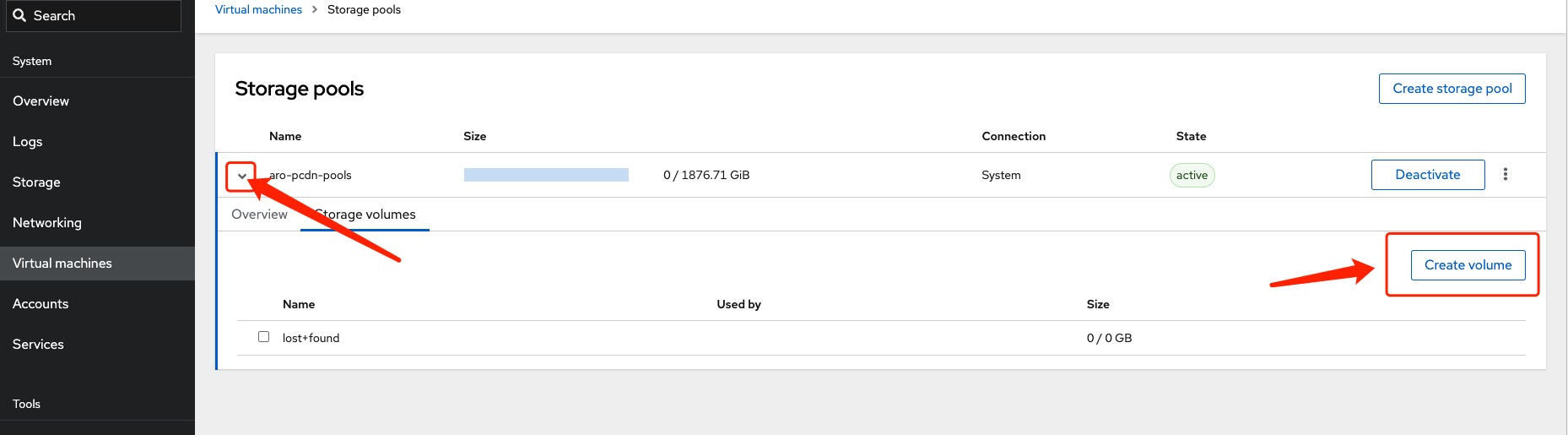1568x435 pixels.
Task: Click the Create storage pool button
Action: tap(1452, 89)
